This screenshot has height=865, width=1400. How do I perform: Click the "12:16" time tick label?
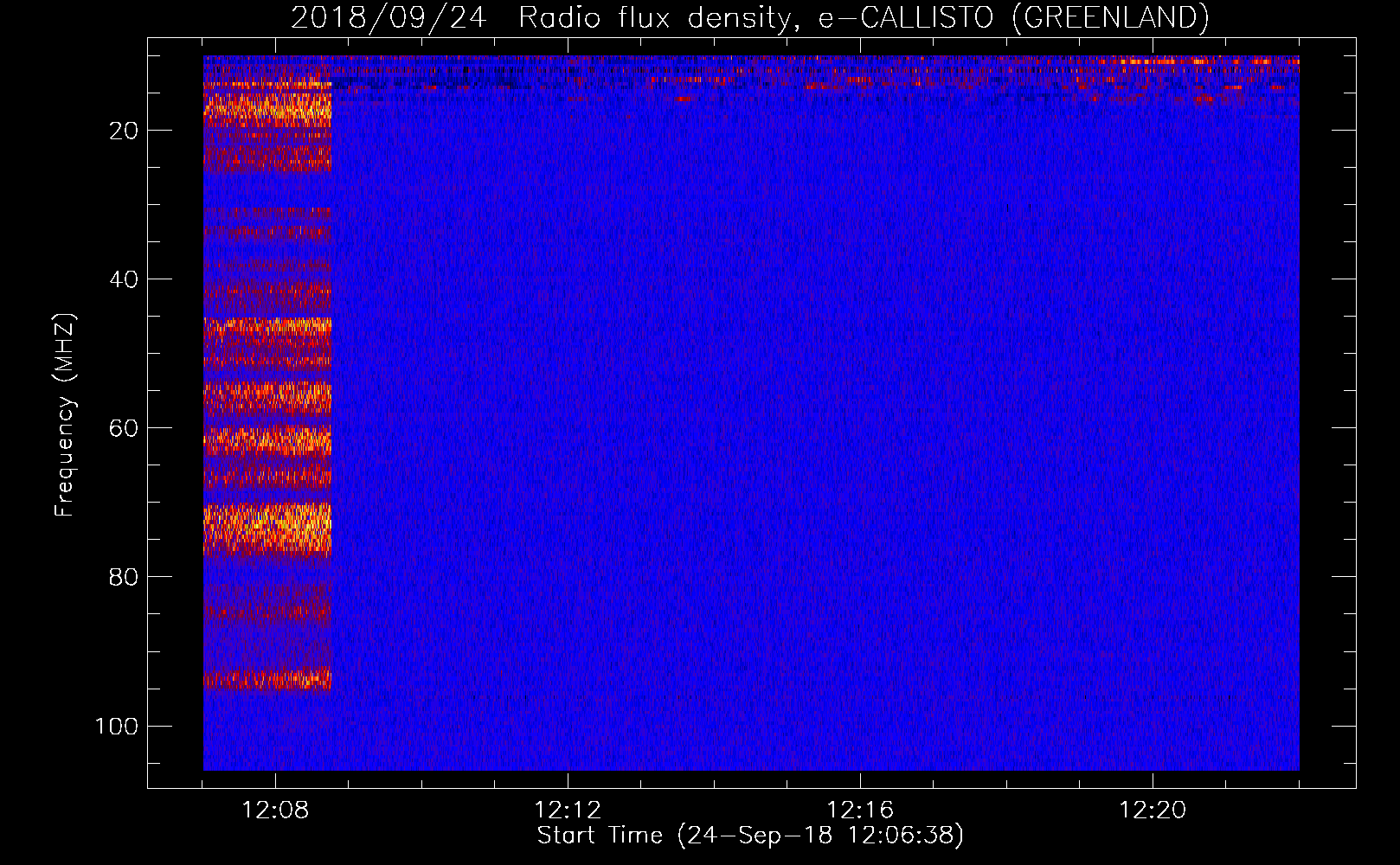[x=860, y=811]
